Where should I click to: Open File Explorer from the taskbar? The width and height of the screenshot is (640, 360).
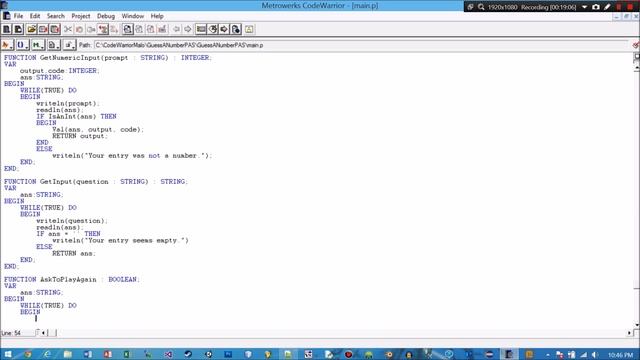point(67,354)
